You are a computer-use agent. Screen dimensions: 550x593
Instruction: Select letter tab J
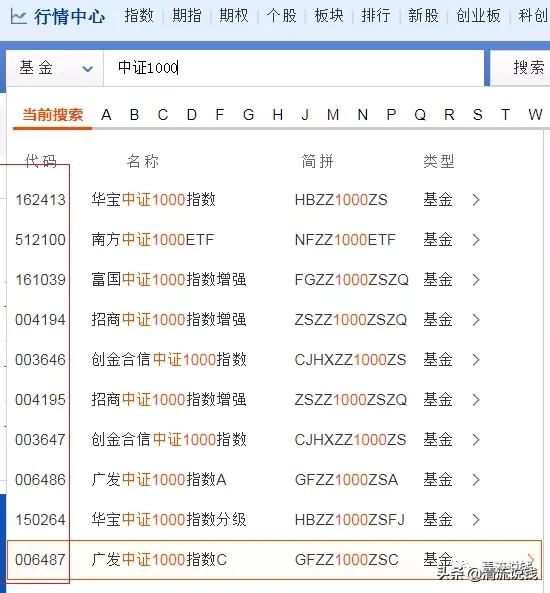click(x=305, y=115)
